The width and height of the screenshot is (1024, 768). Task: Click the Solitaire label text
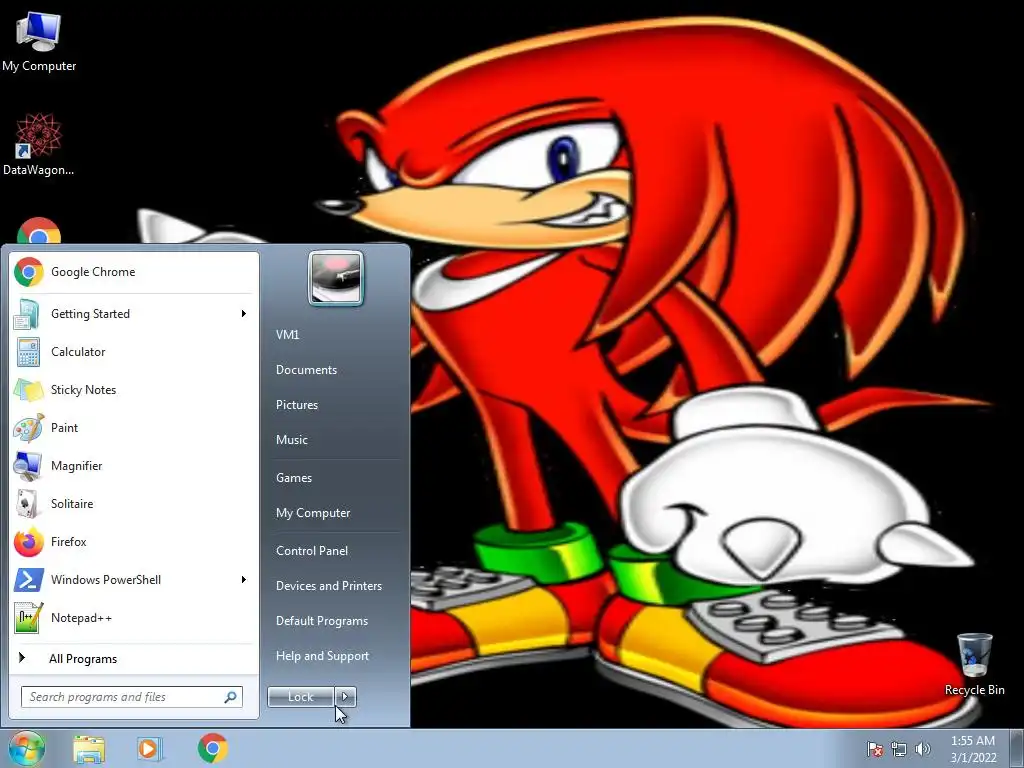point(72,504)
